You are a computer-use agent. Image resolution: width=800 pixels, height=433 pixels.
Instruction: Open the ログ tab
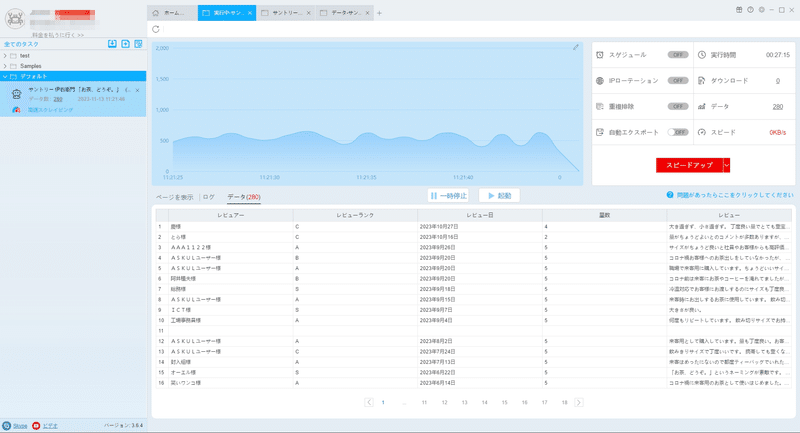[x=209, y=197]
